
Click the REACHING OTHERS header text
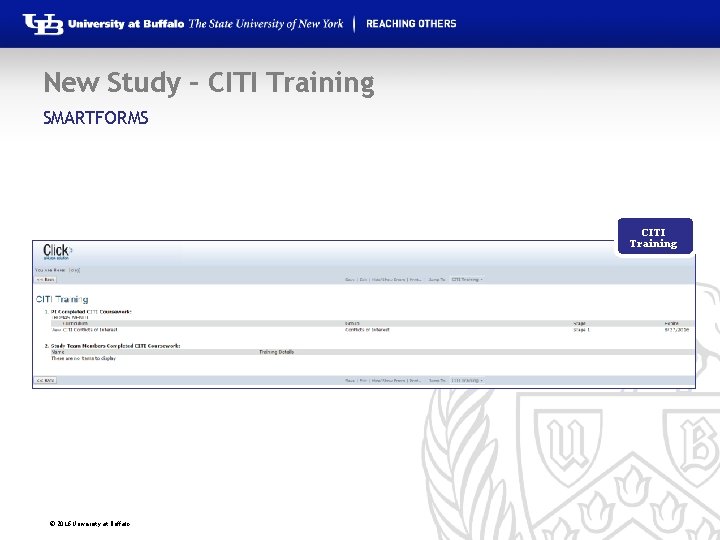(x=411, y=24)
